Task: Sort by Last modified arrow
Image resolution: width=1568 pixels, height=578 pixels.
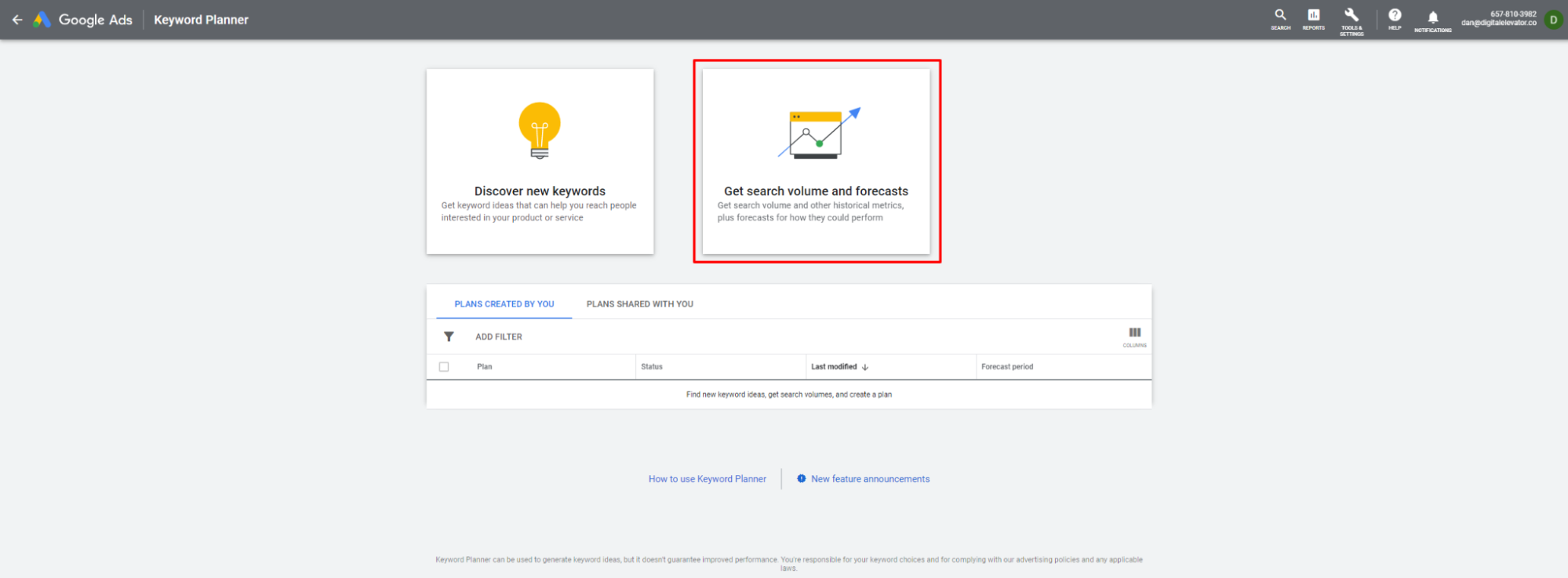Action: [865, 367]
